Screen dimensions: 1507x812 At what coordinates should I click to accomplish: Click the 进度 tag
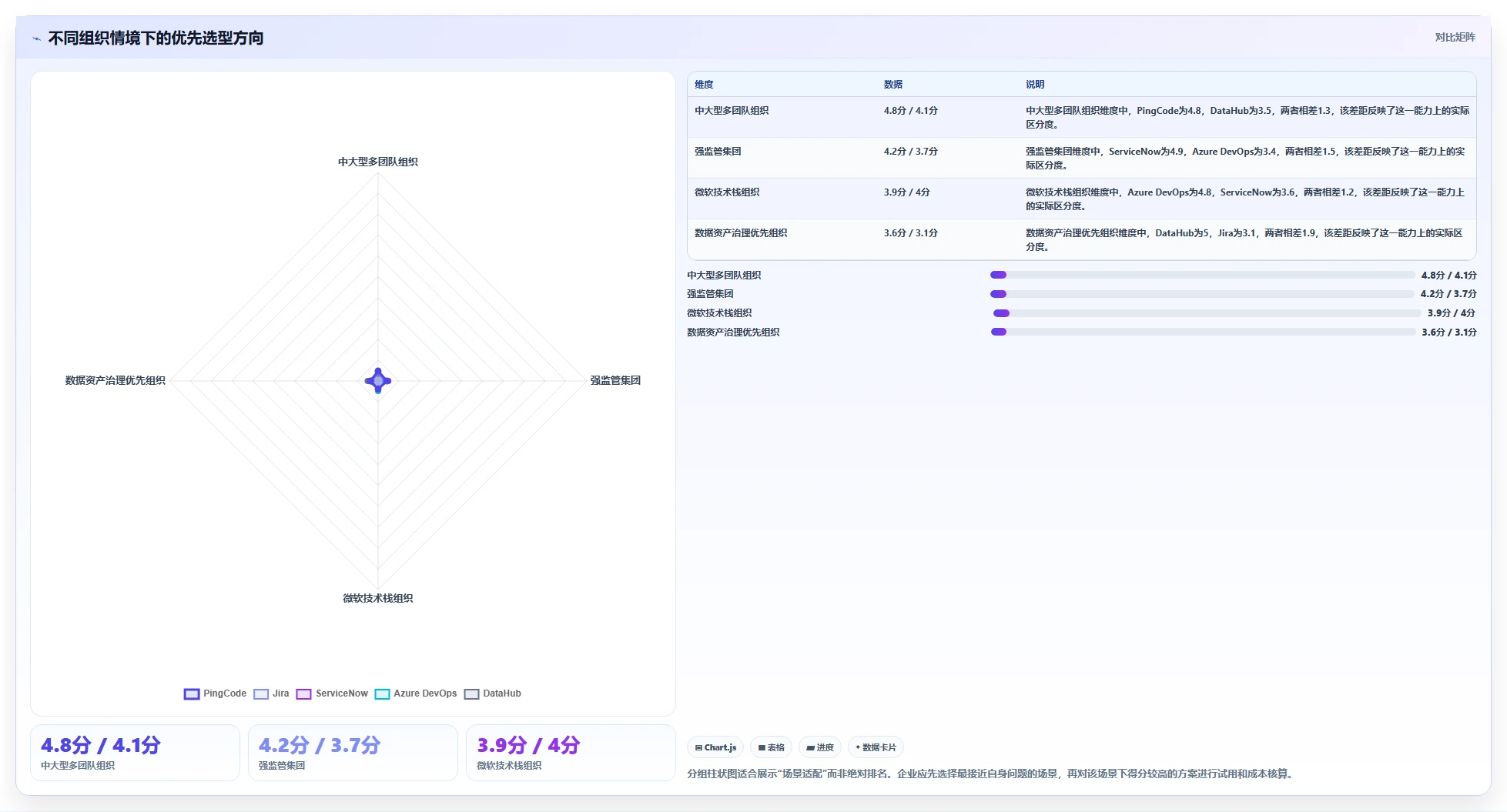click(x=820, y=747)
